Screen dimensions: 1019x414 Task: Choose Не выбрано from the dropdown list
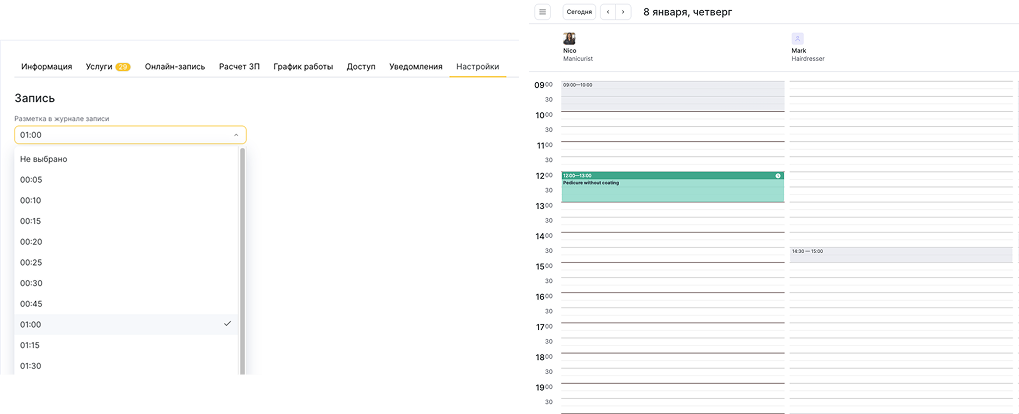(44, 159)
